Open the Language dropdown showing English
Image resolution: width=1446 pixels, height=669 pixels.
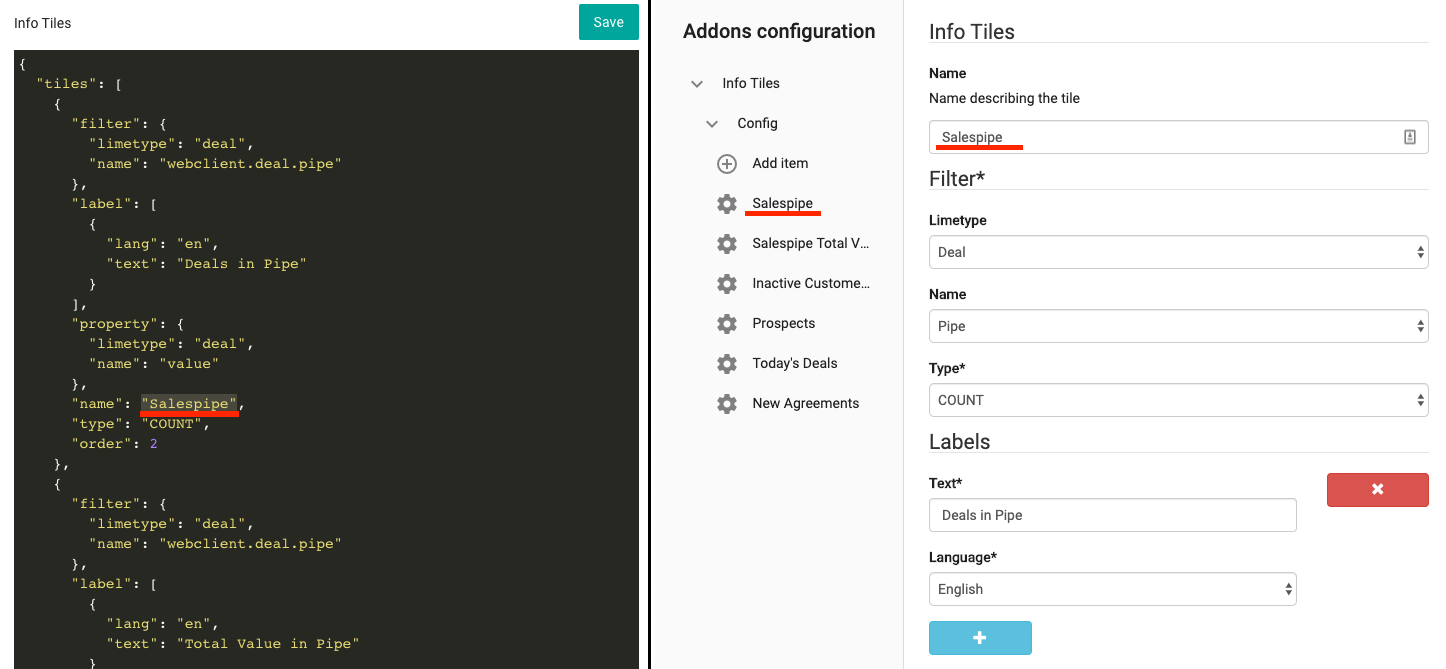point(1112,589)
